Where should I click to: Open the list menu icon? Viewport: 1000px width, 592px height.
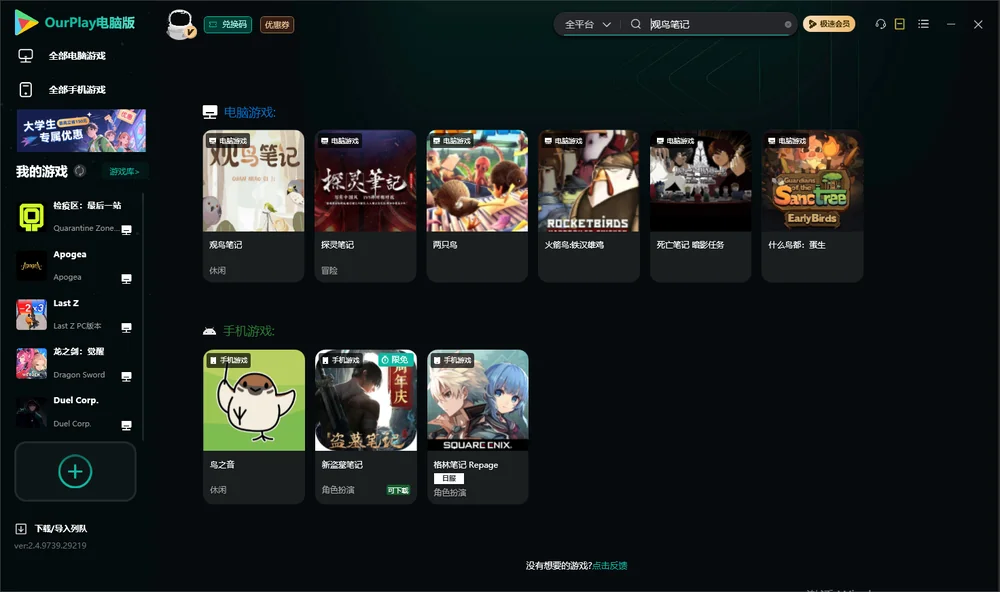[923, 24]
